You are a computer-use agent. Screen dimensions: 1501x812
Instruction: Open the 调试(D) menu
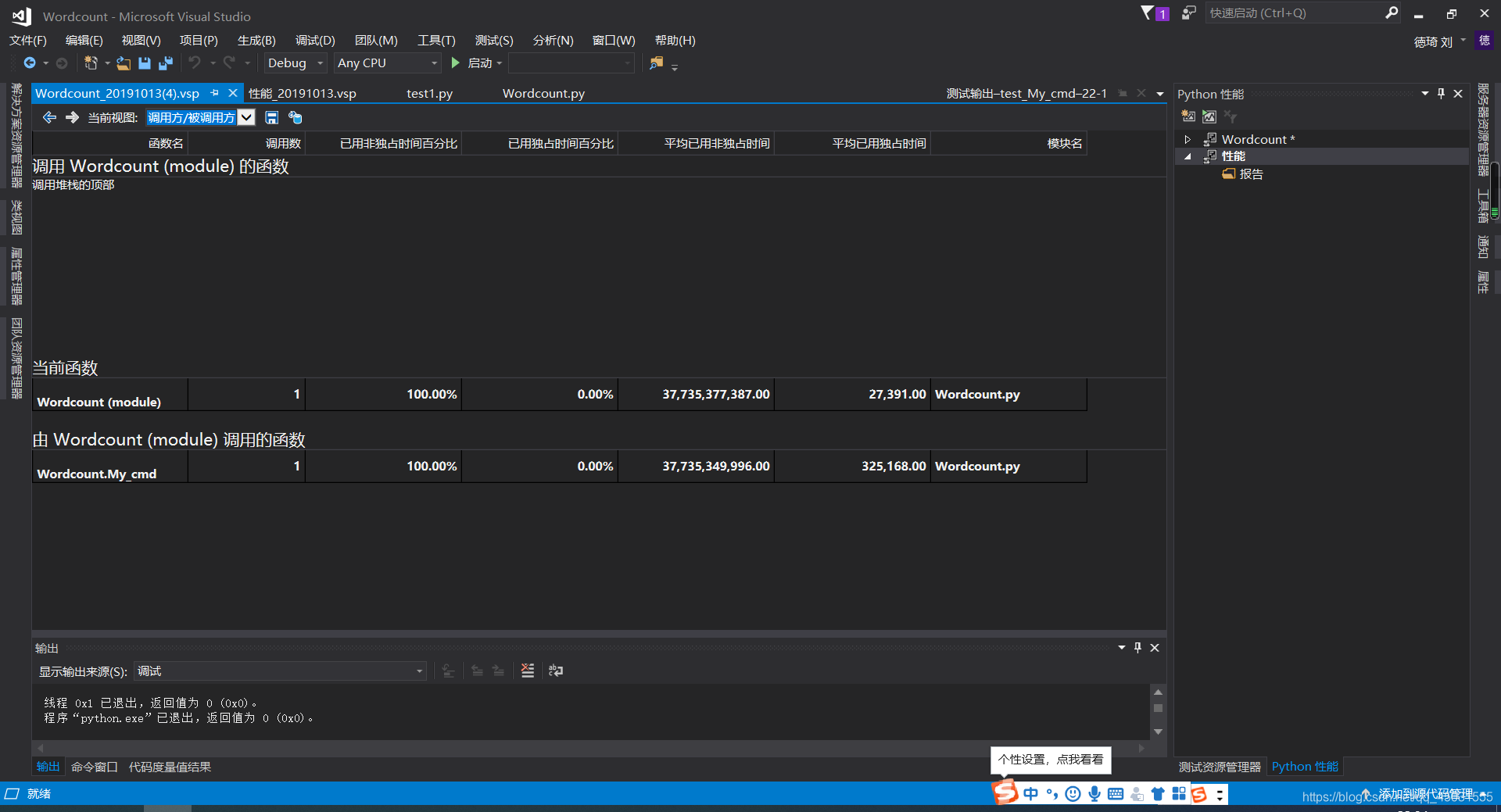(315, 40)
